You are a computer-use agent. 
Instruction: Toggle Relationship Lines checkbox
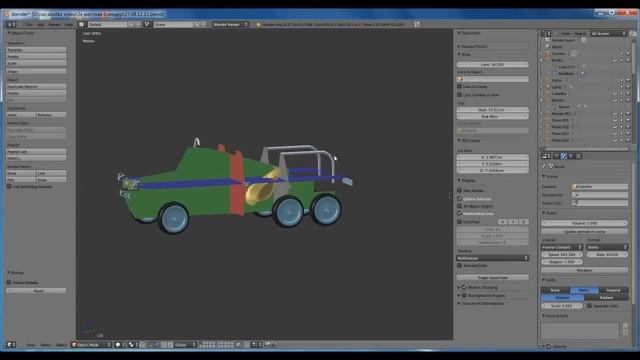tap(459, 213)
